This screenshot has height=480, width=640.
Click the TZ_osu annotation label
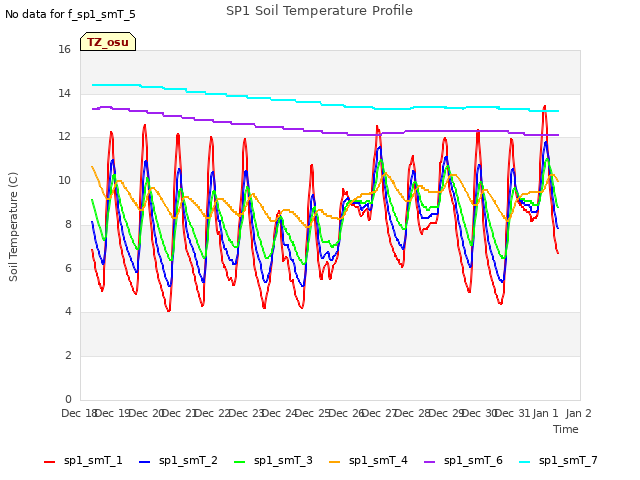(x=108, y=42)
